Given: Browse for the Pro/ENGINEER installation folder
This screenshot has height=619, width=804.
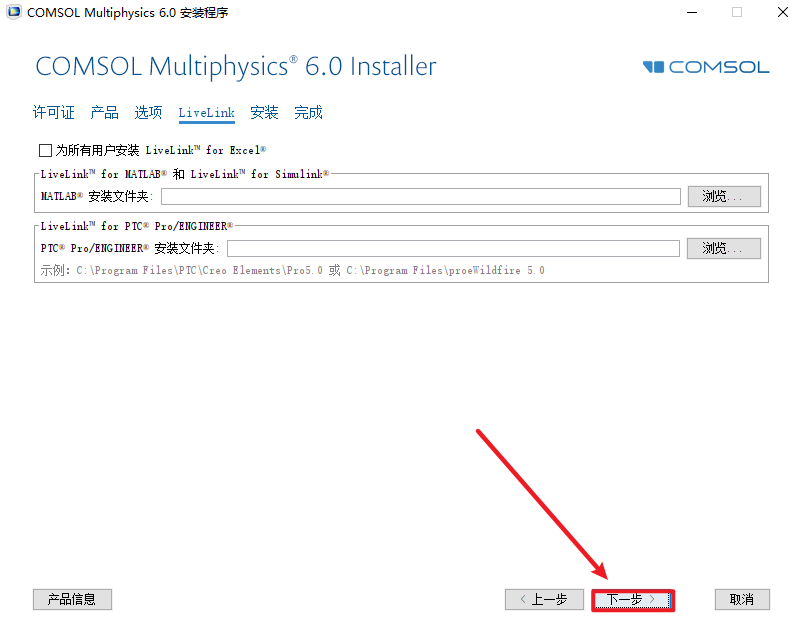Looking at the screenshot, I should point(724,249).
